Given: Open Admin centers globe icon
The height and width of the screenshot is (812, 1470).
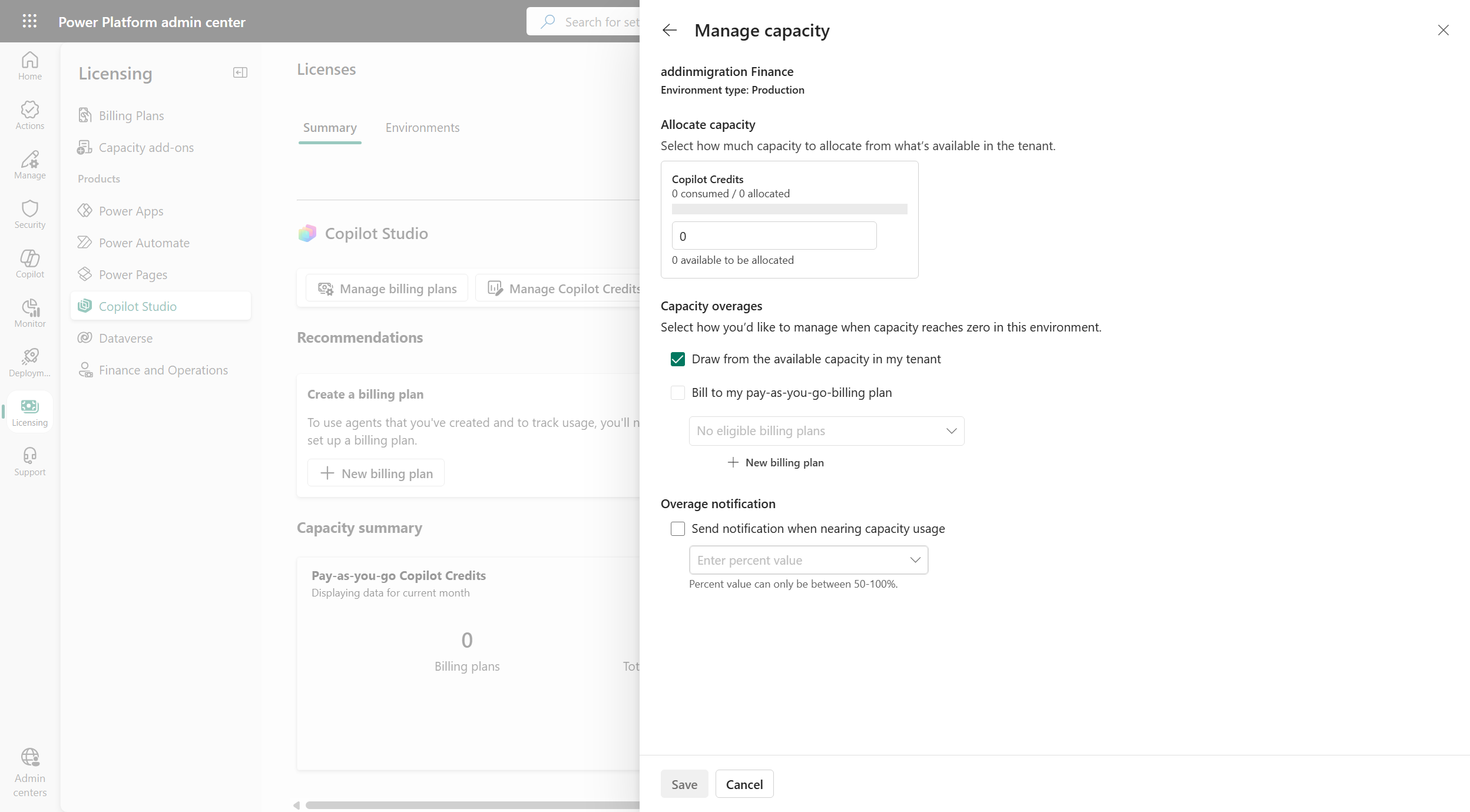Looking at the screenshot, I should click(30, 757).
